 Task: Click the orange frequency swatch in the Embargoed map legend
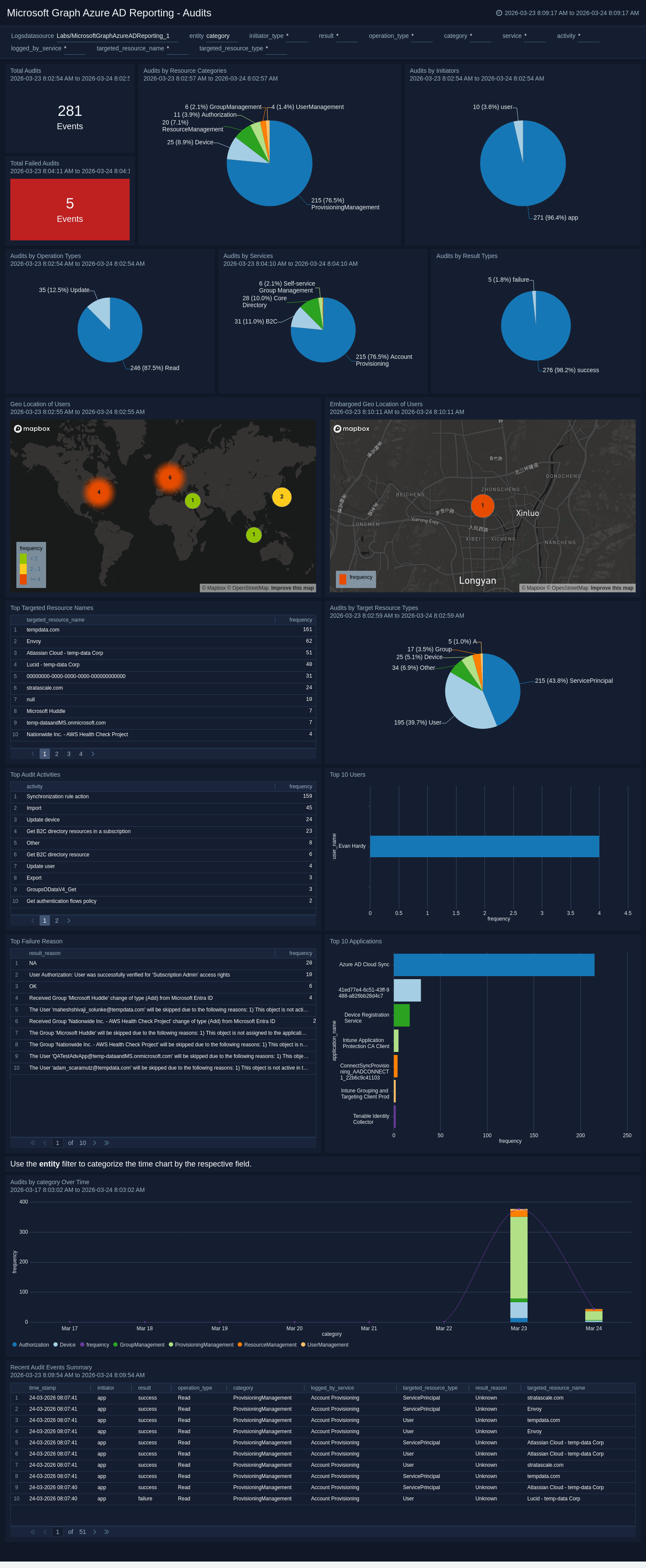coord(342,579)
